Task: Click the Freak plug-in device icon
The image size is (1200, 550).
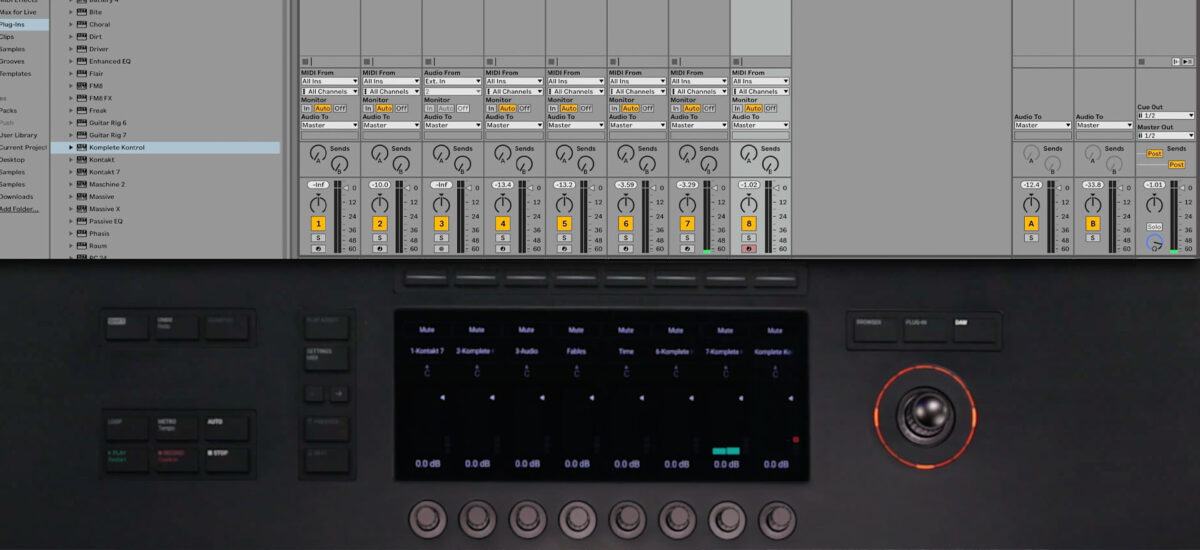Action: point(82,110)
